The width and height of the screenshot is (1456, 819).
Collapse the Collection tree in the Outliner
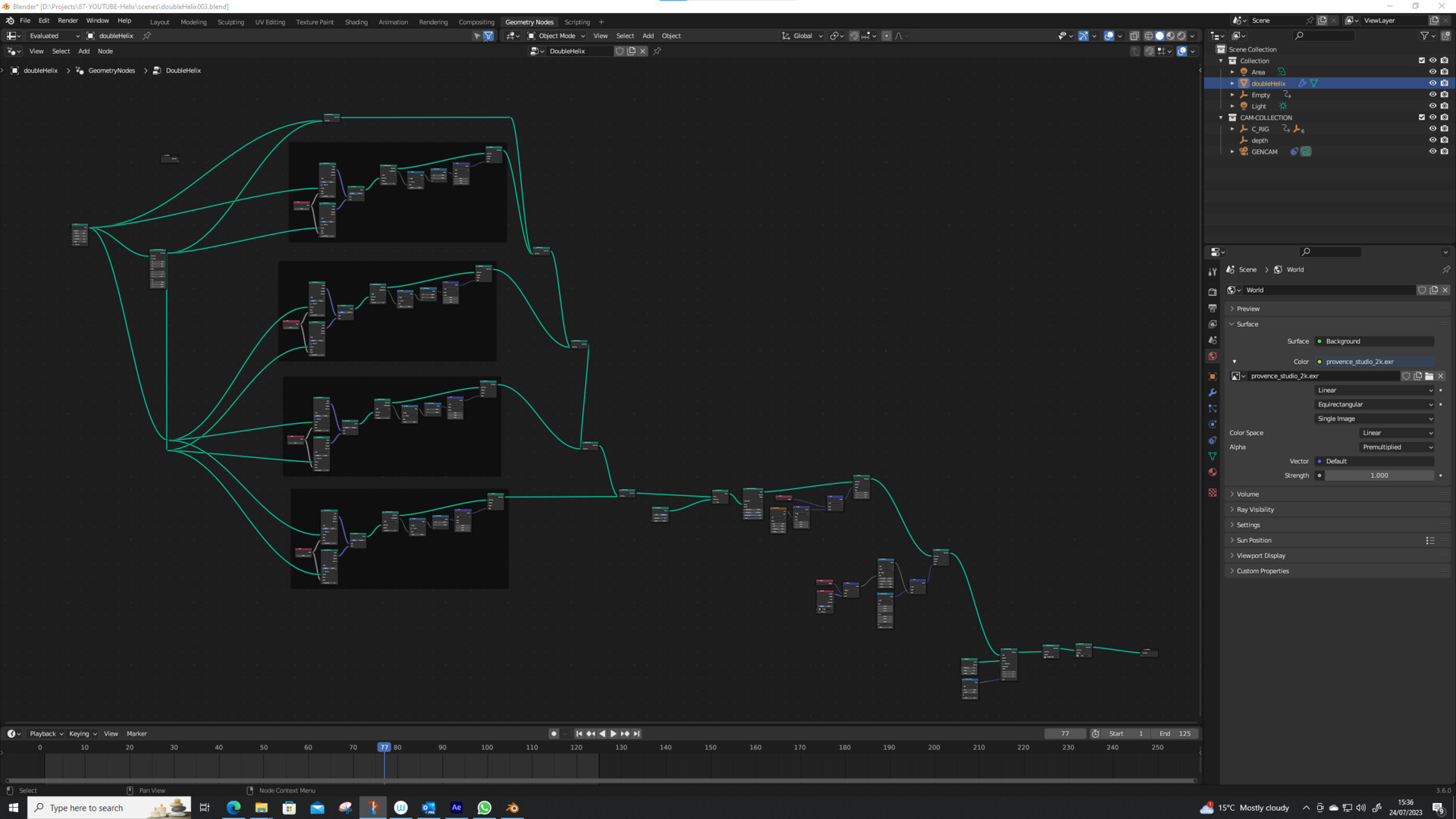point(1221,61)
